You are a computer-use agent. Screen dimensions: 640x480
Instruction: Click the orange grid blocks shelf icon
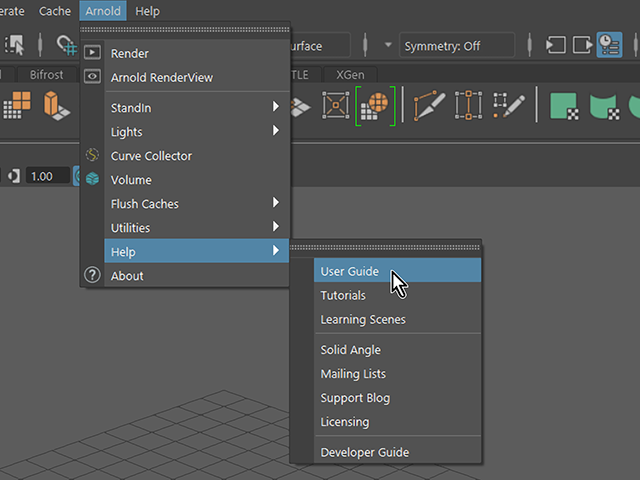pyautogui.click(x=17, y=105)
